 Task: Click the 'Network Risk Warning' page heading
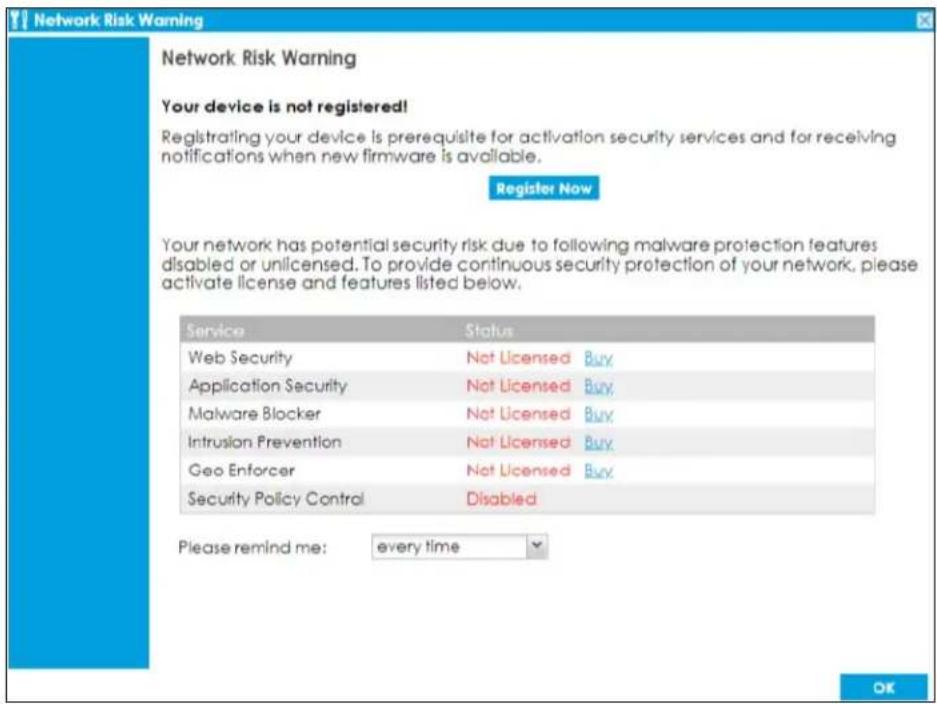[x=259, y=59]
